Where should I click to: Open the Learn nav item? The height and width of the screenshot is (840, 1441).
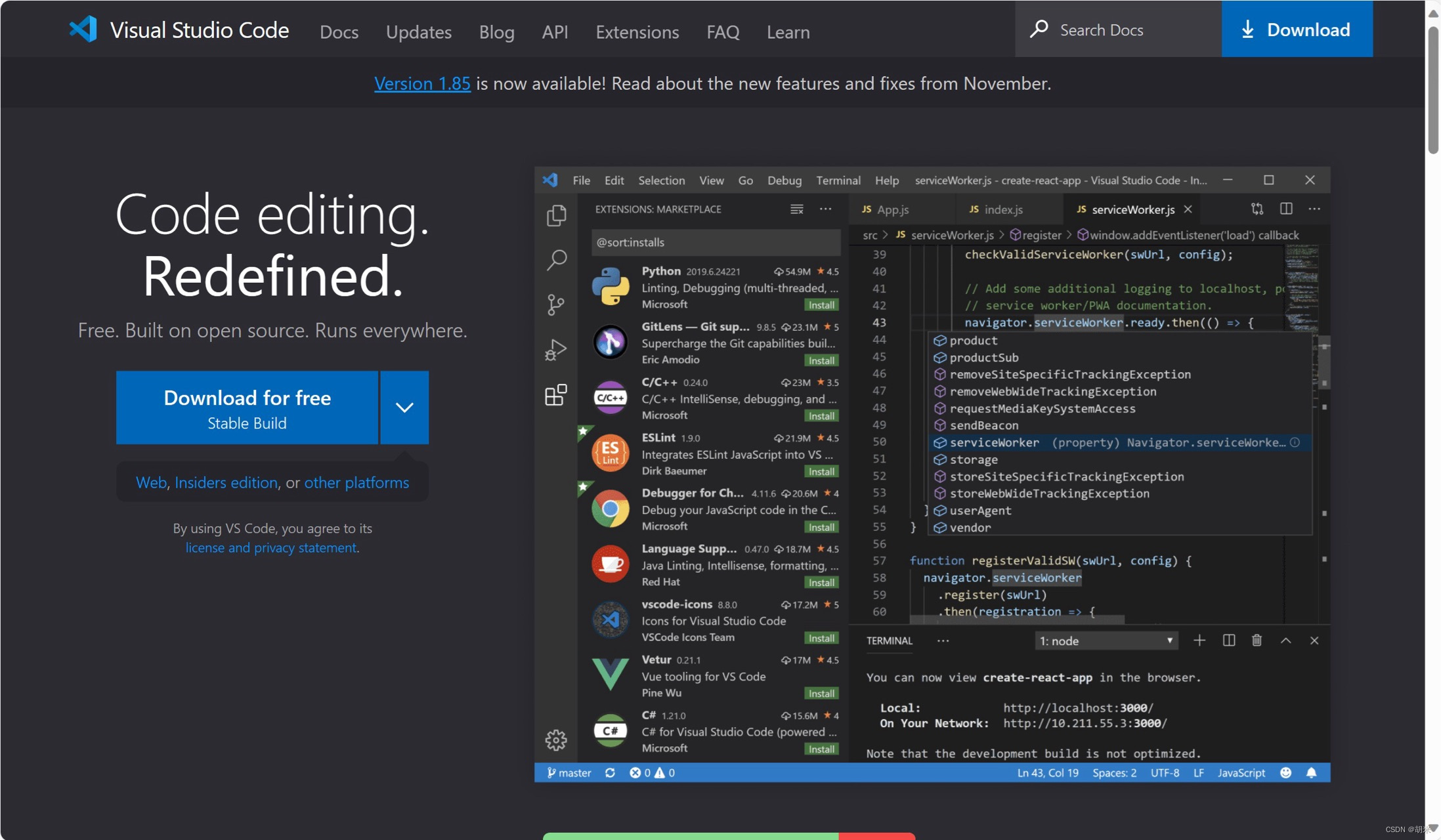point(788,31)
